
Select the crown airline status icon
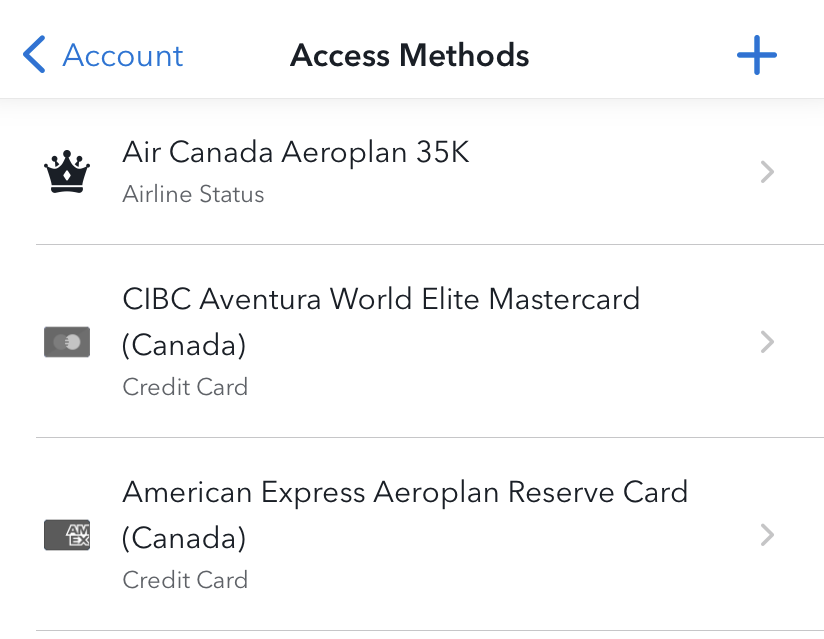pyautogui.click(x=66, y=170)
